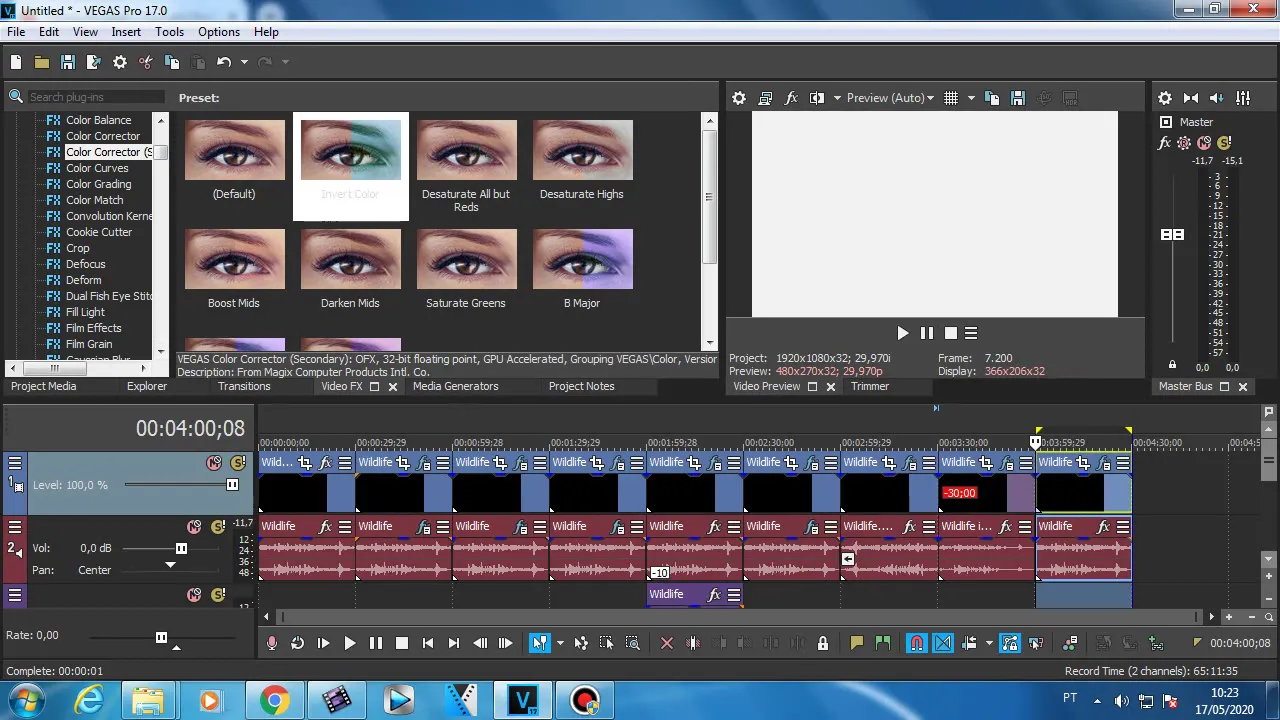Toggle Split Screen View in the preview

tap(817, 98)
